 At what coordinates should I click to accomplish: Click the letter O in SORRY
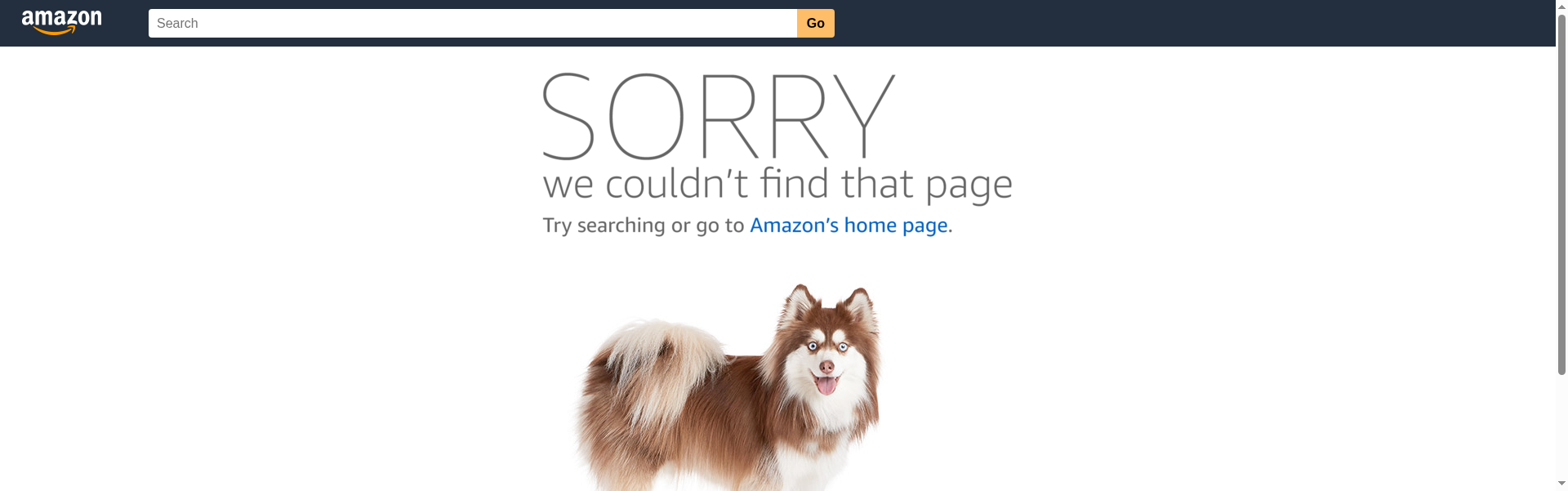point(645,117)
